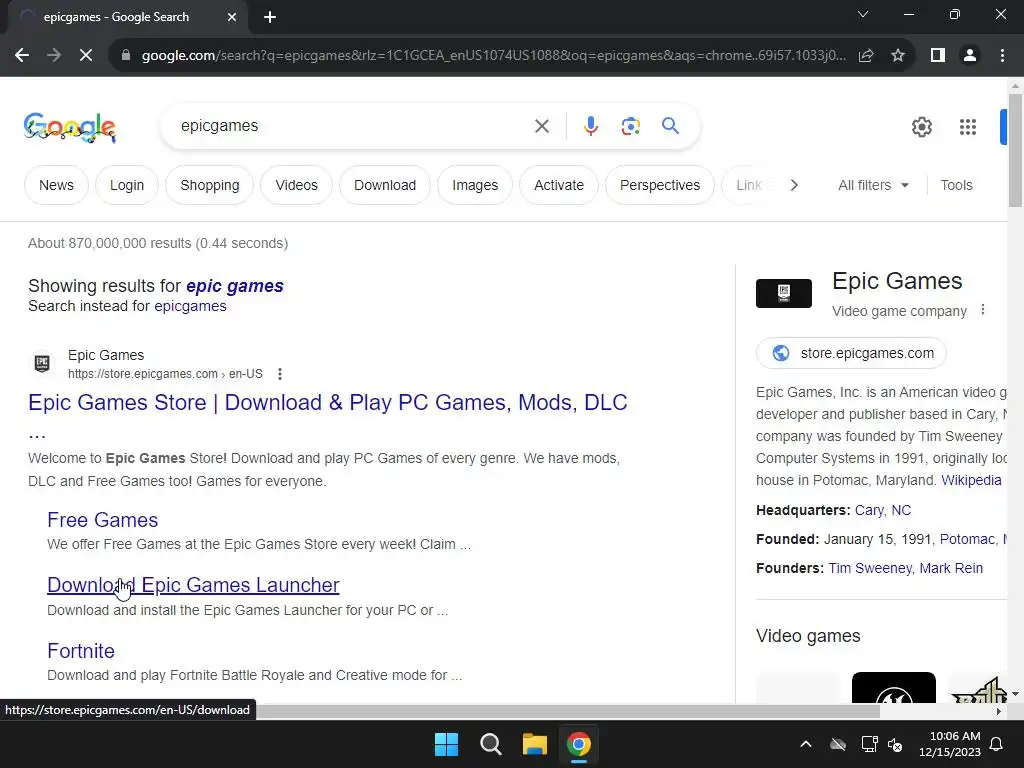Close the epicgames Google Search tab

point(232,17)
